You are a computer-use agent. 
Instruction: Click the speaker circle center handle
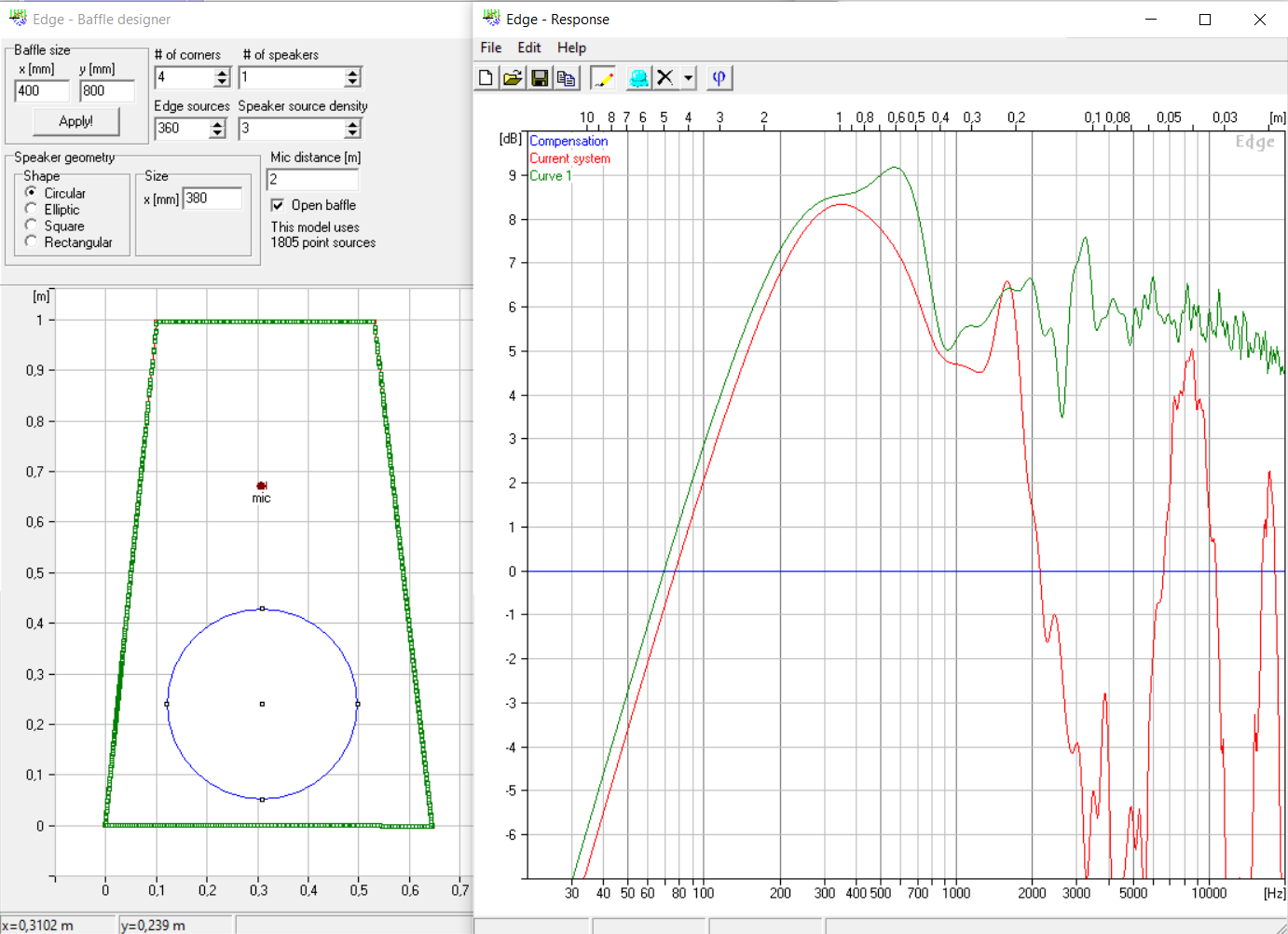(x=262, y=704)
